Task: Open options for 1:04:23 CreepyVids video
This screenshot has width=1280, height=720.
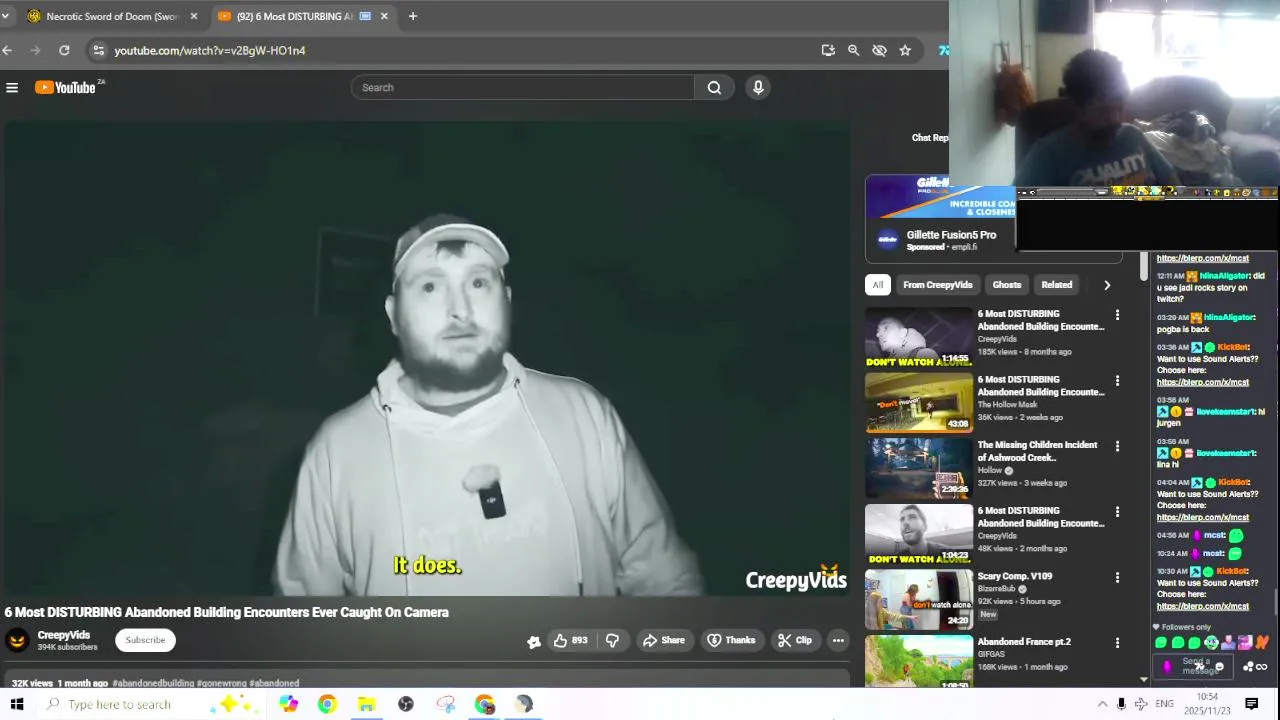Action: tap(1117, 512)
